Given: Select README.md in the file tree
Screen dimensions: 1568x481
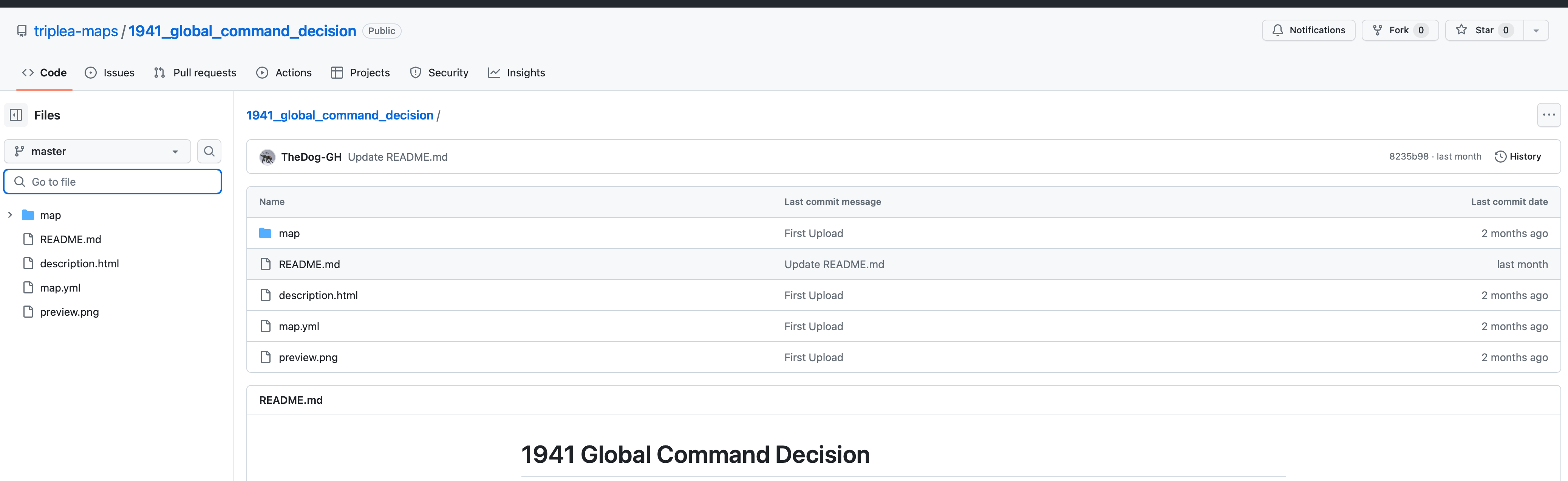Looking at the screenshot, I should 71,239.
